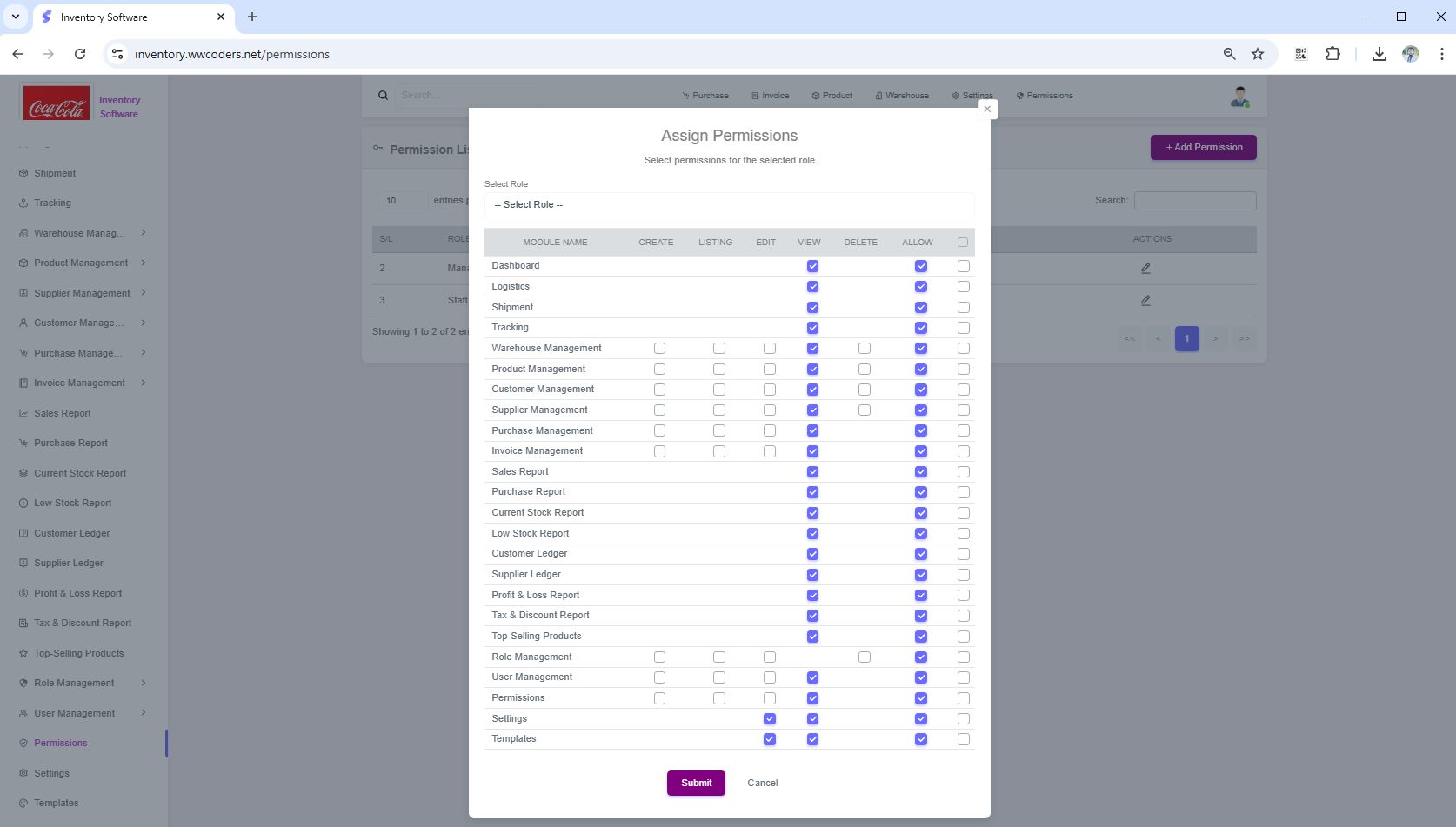Expand Invoice Management in sidebar
The height and width of the screenshot is (827, 1456).
click(x=144, y=383)
